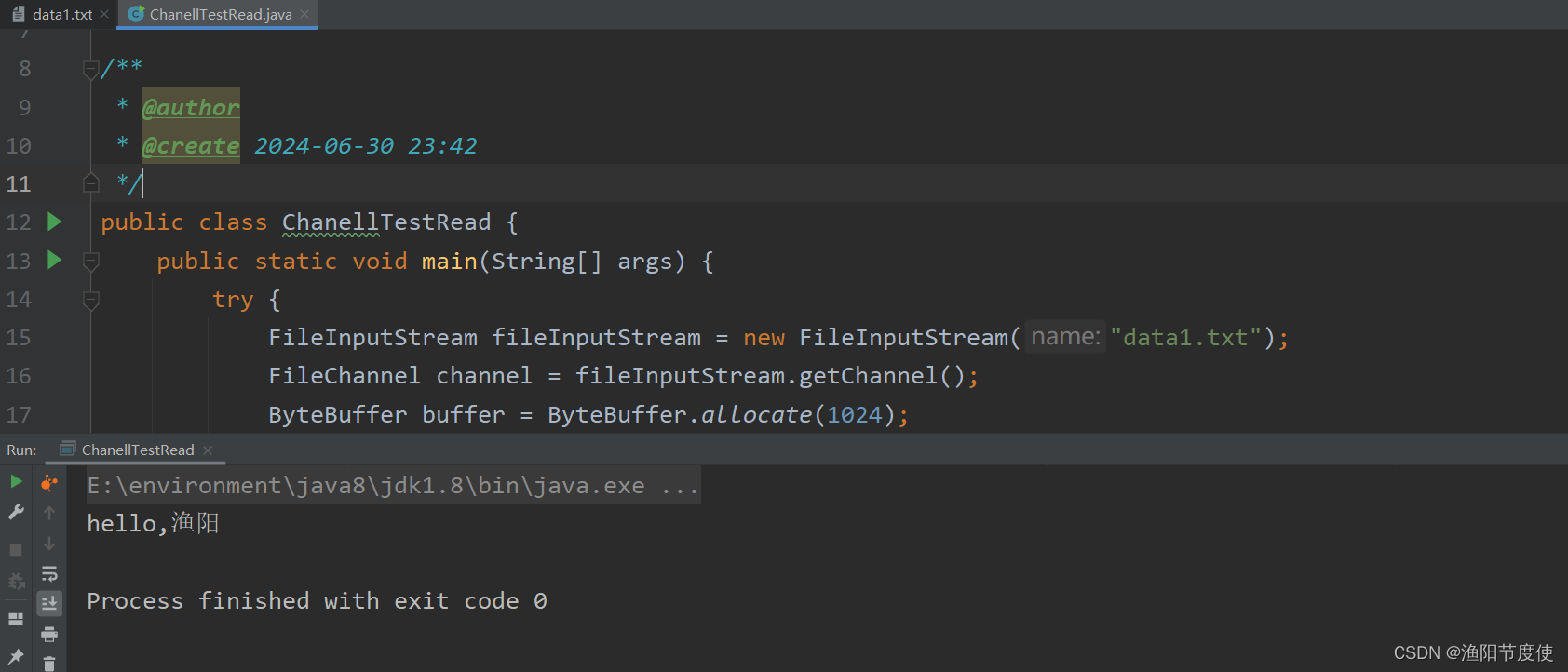Click the @author Javadoc tag
1568x672 pixels.
coord(191,107)
